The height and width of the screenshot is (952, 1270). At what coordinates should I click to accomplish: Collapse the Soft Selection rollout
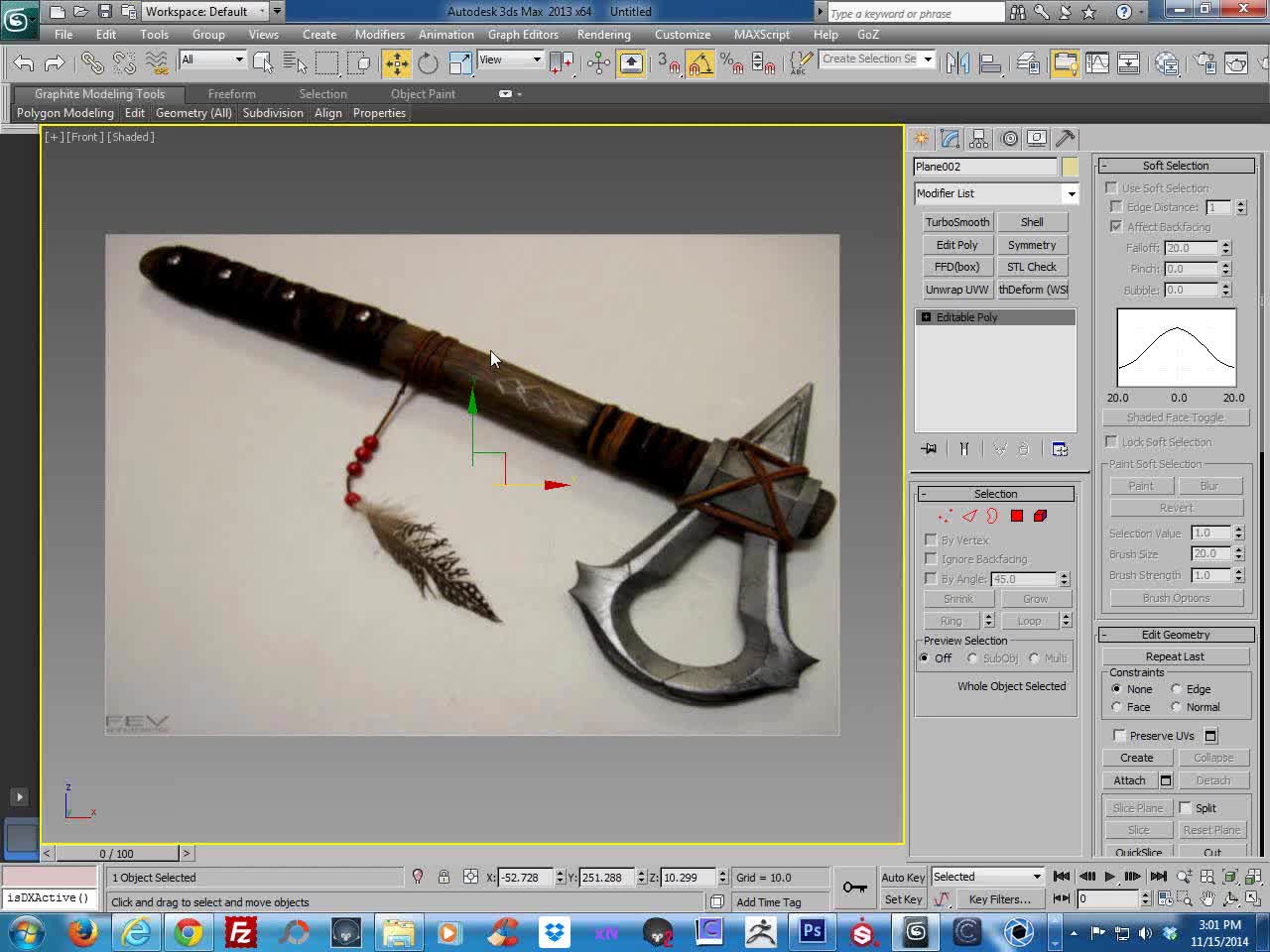coord(1177,166)
